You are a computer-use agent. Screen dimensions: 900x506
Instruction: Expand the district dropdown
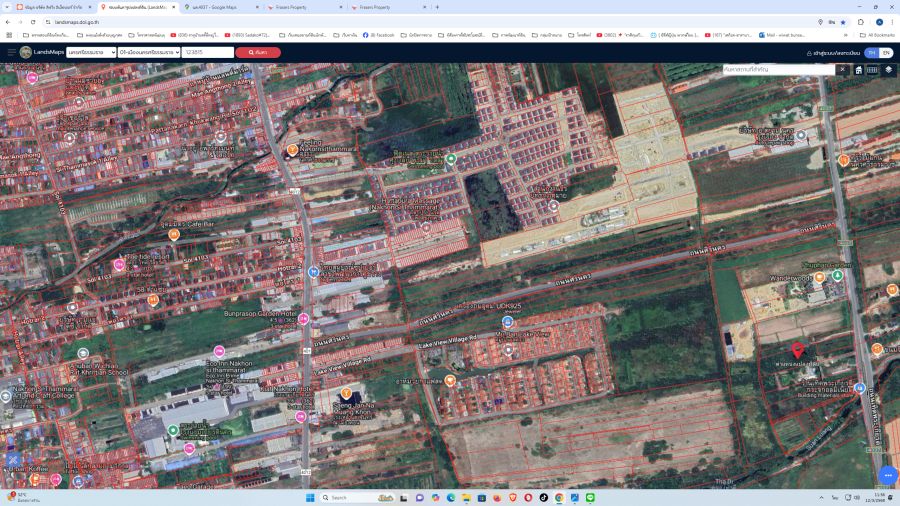pyautogui.click(x=149, y=52)
